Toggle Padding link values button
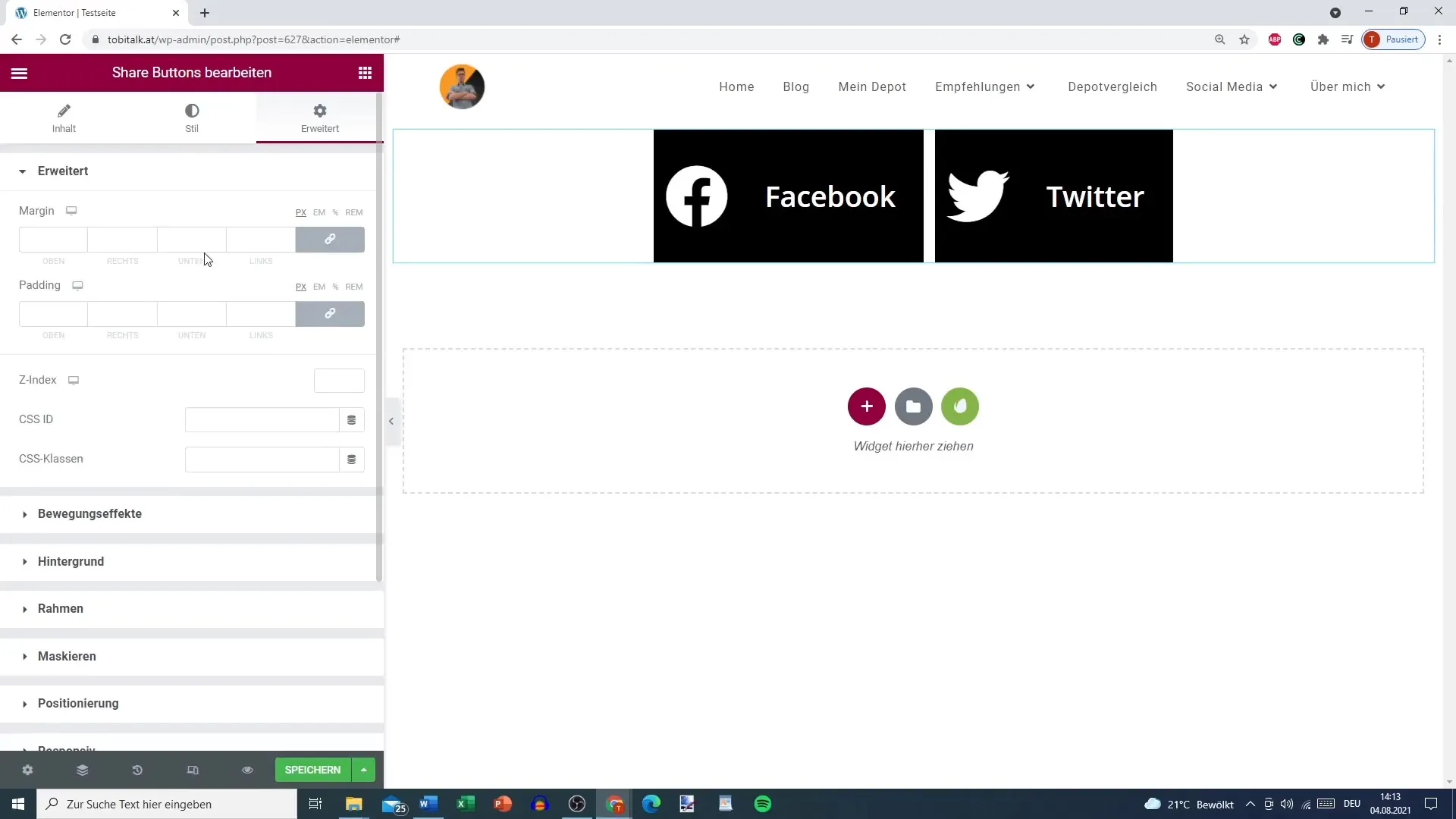Image resolution: width=1456 pixels, height=819 pixels. [330, 314]
